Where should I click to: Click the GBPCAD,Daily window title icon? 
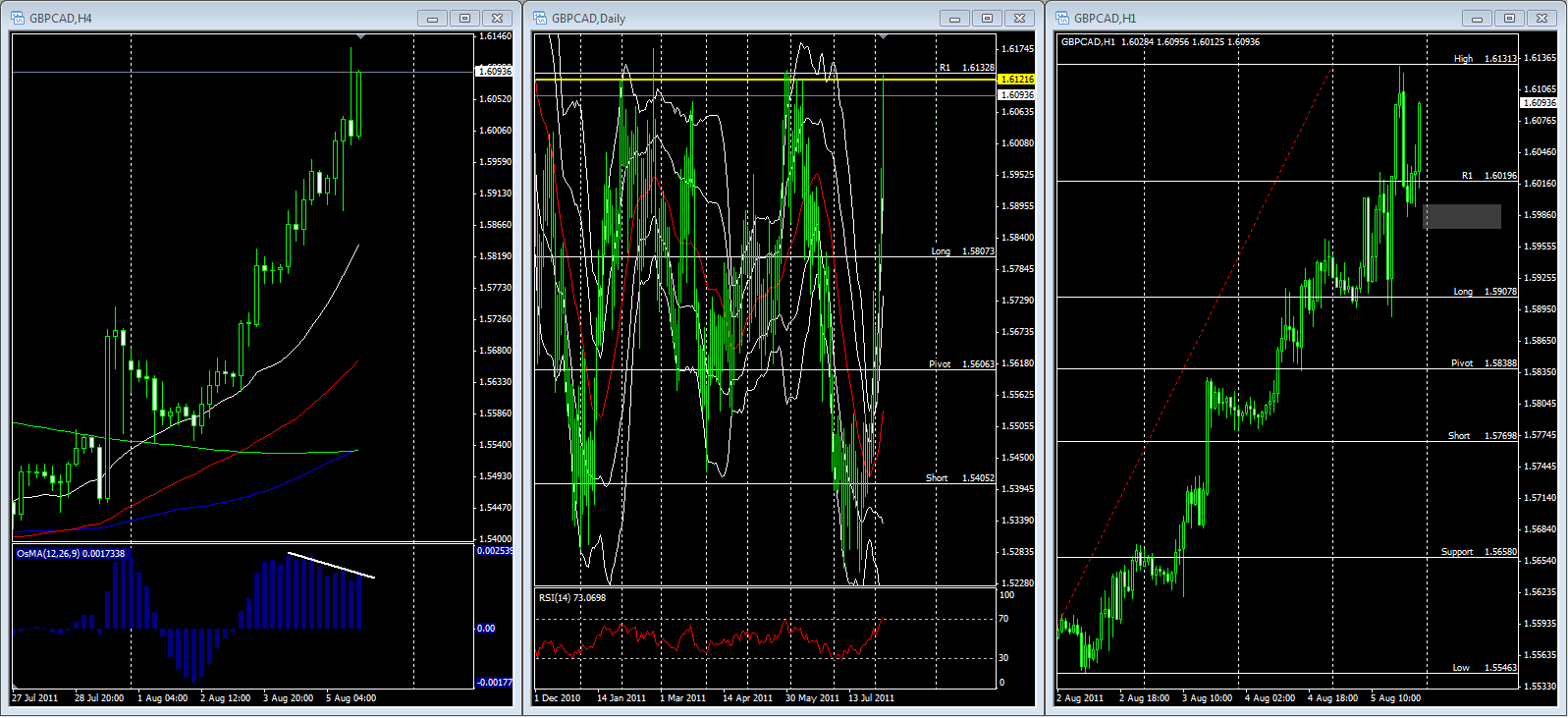[x=540, y=18]
